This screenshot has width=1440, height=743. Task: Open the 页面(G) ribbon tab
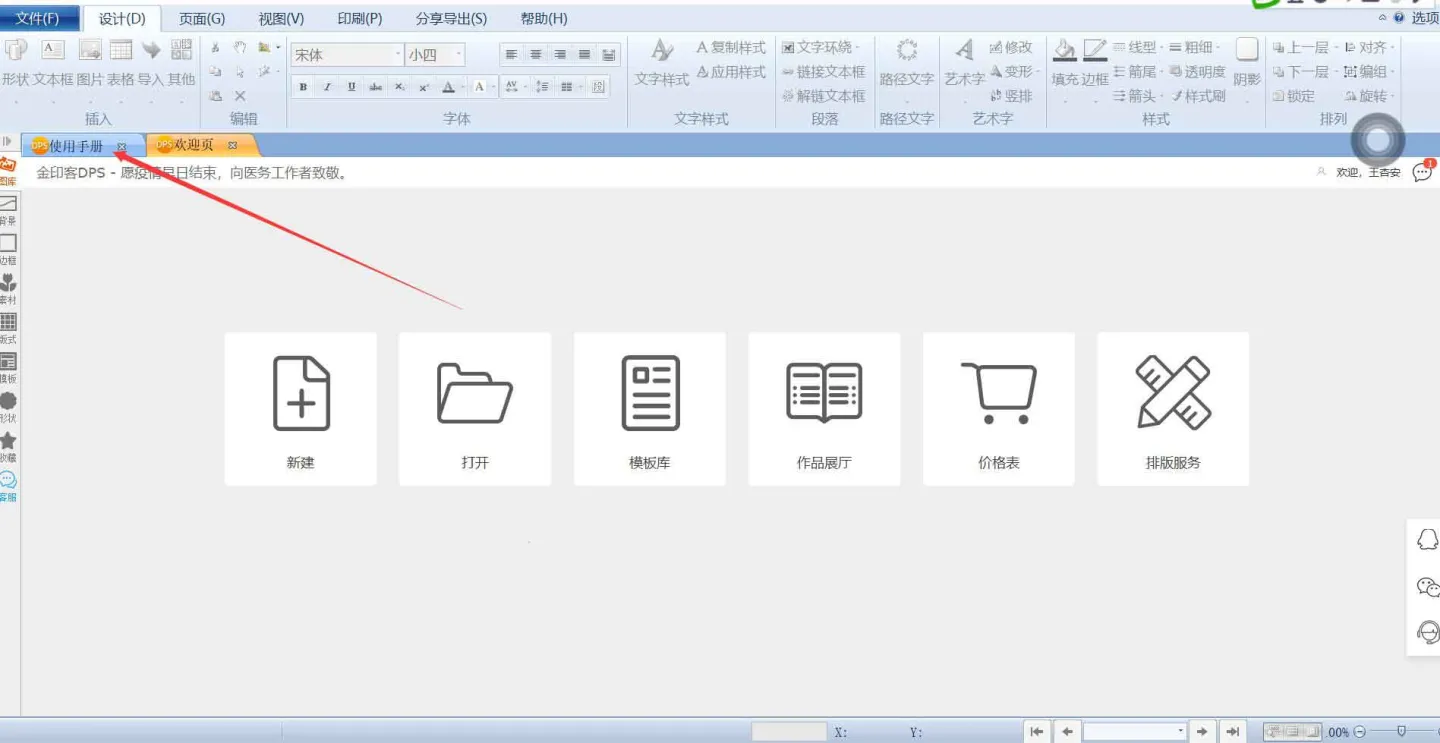pyautogui.click(x=202, y=19)
